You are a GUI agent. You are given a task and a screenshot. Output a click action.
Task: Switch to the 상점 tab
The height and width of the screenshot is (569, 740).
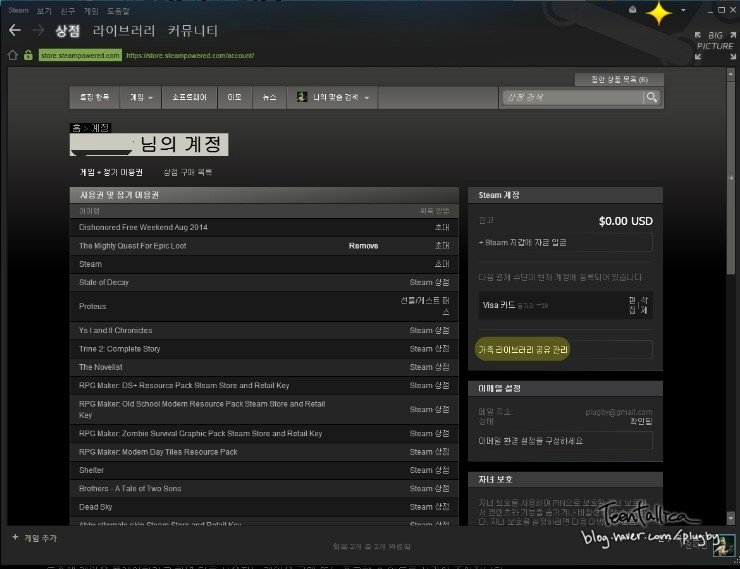click(67, 31)
